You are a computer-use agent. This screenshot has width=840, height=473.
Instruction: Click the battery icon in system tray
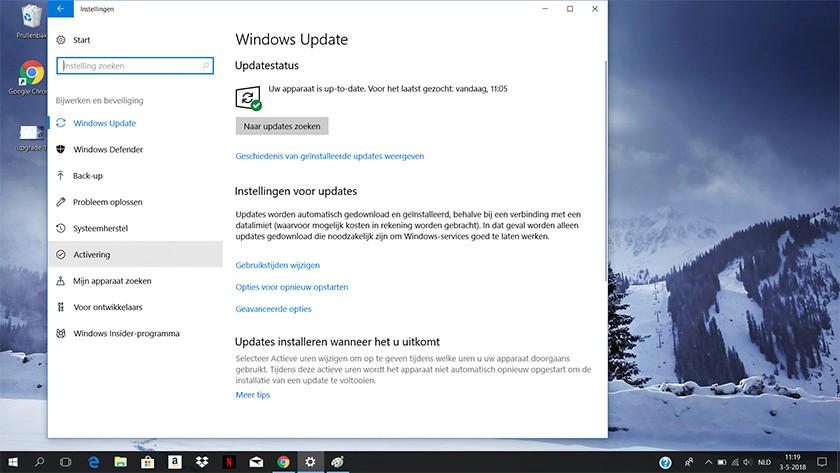coord(722,462)
